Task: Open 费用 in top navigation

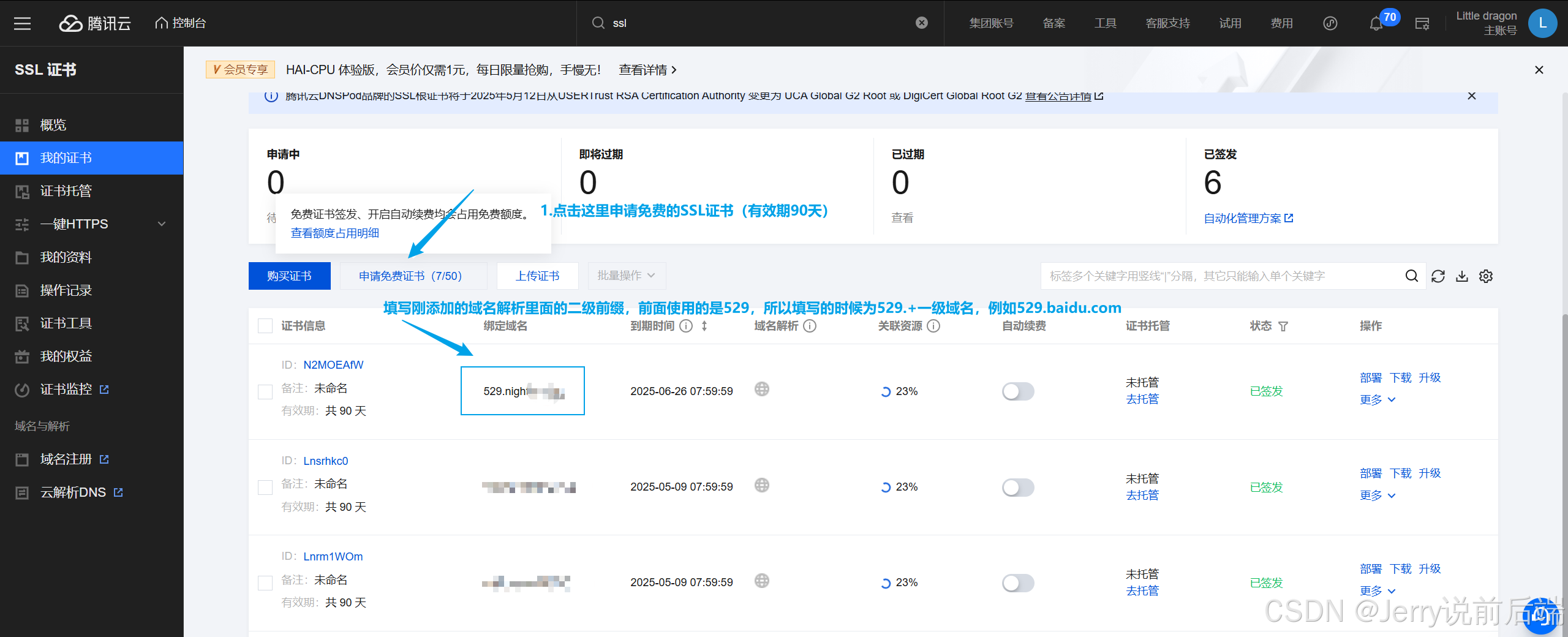Action: coord(1281,23)
